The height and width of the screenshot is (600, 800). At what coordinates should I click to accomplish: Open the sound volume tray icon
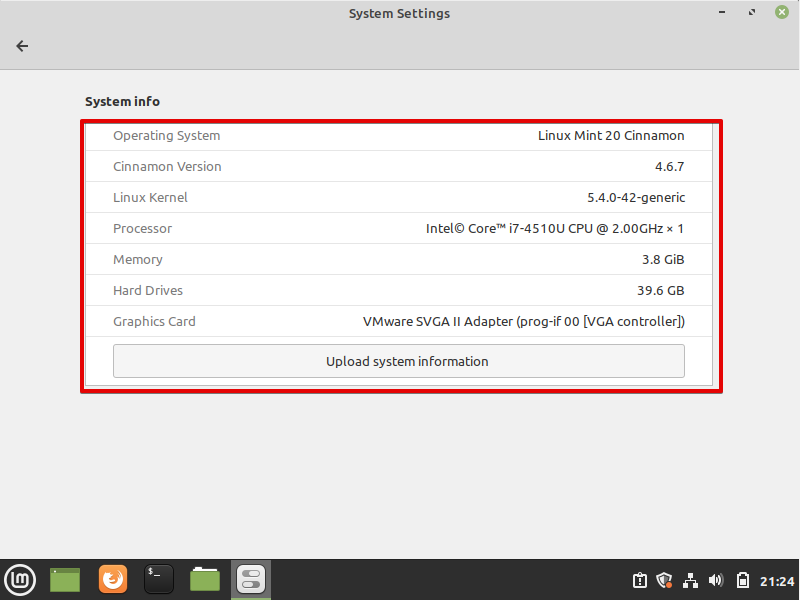coord(716,581)
